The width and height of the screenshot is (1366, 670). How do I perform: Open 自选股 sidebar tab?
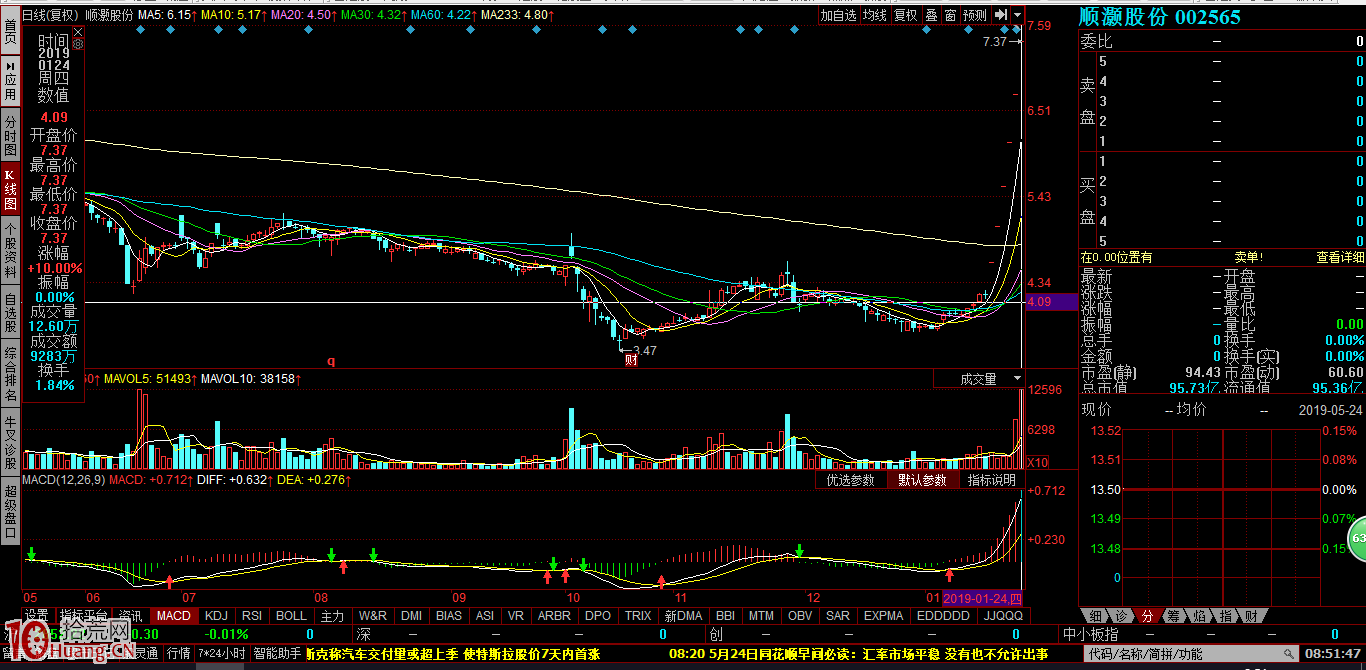10,312
